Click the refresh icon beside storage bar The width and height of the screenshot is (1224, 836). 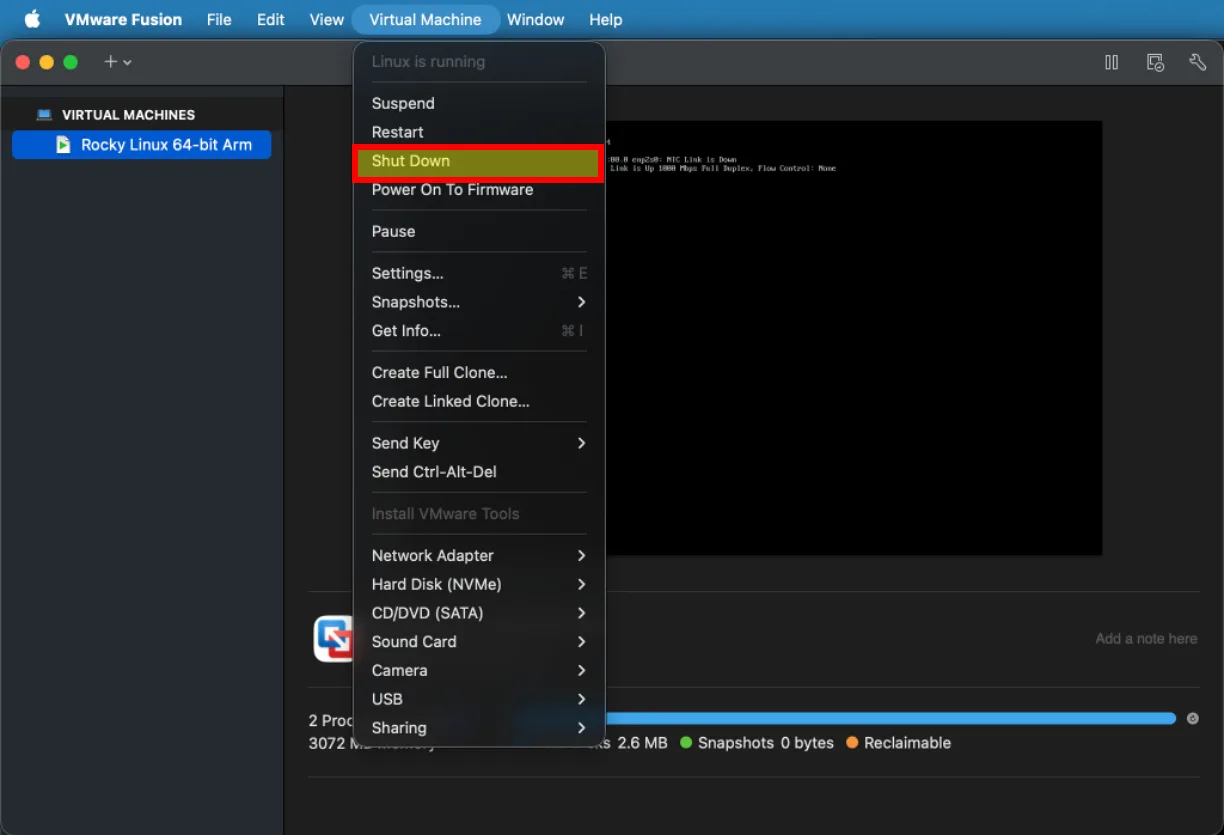(1193, 718)
